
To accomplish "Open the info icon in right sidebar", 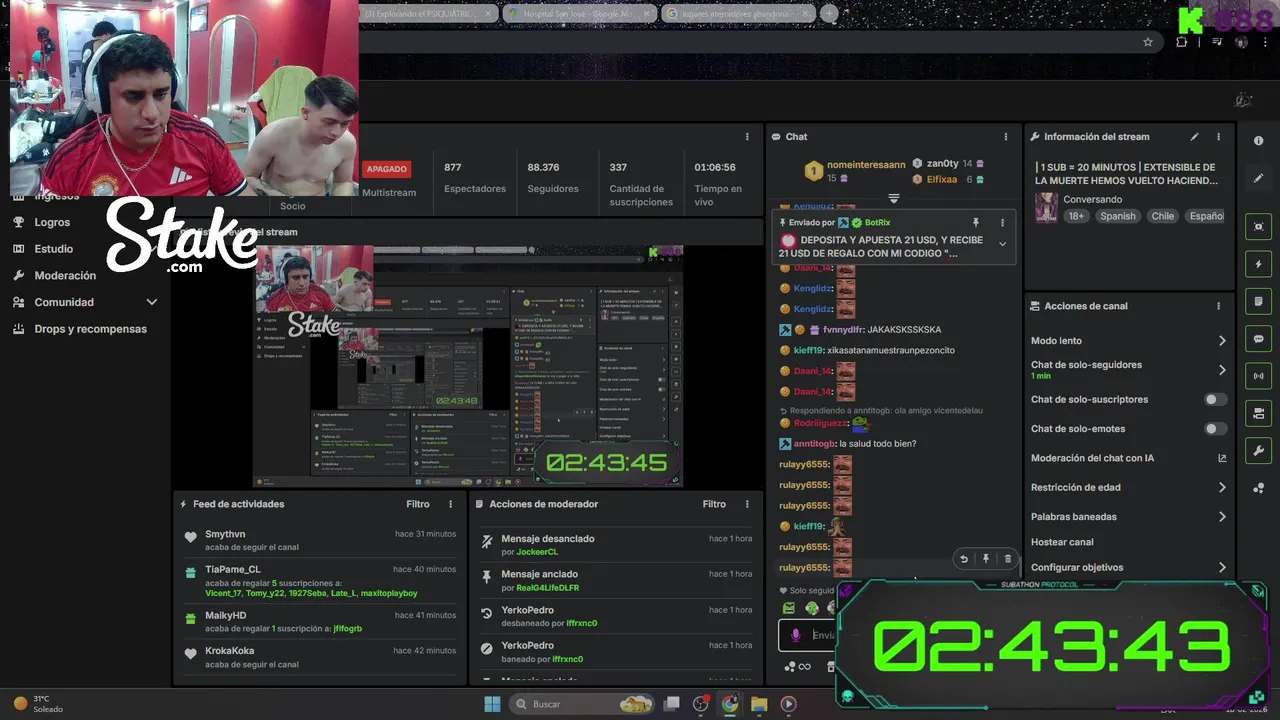I will click(x=1258, y=141).
